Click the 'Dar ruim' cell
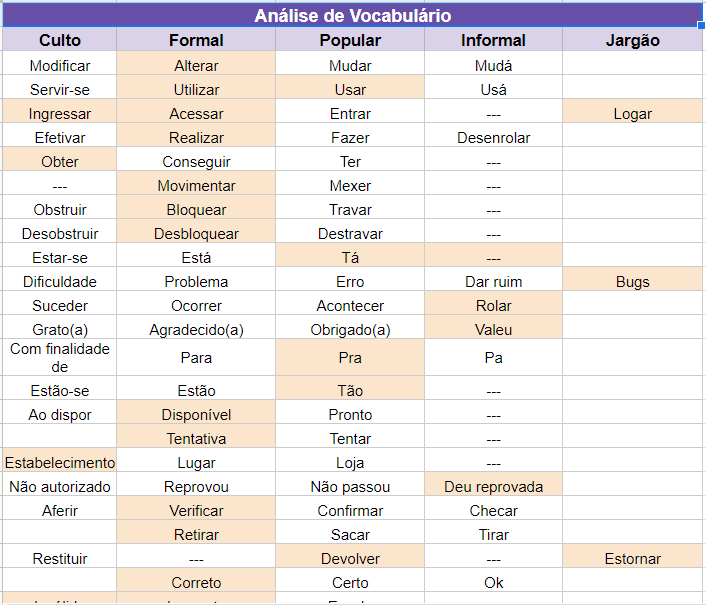The height and width of the screenshot is (605, 706). tap(493, 282)
